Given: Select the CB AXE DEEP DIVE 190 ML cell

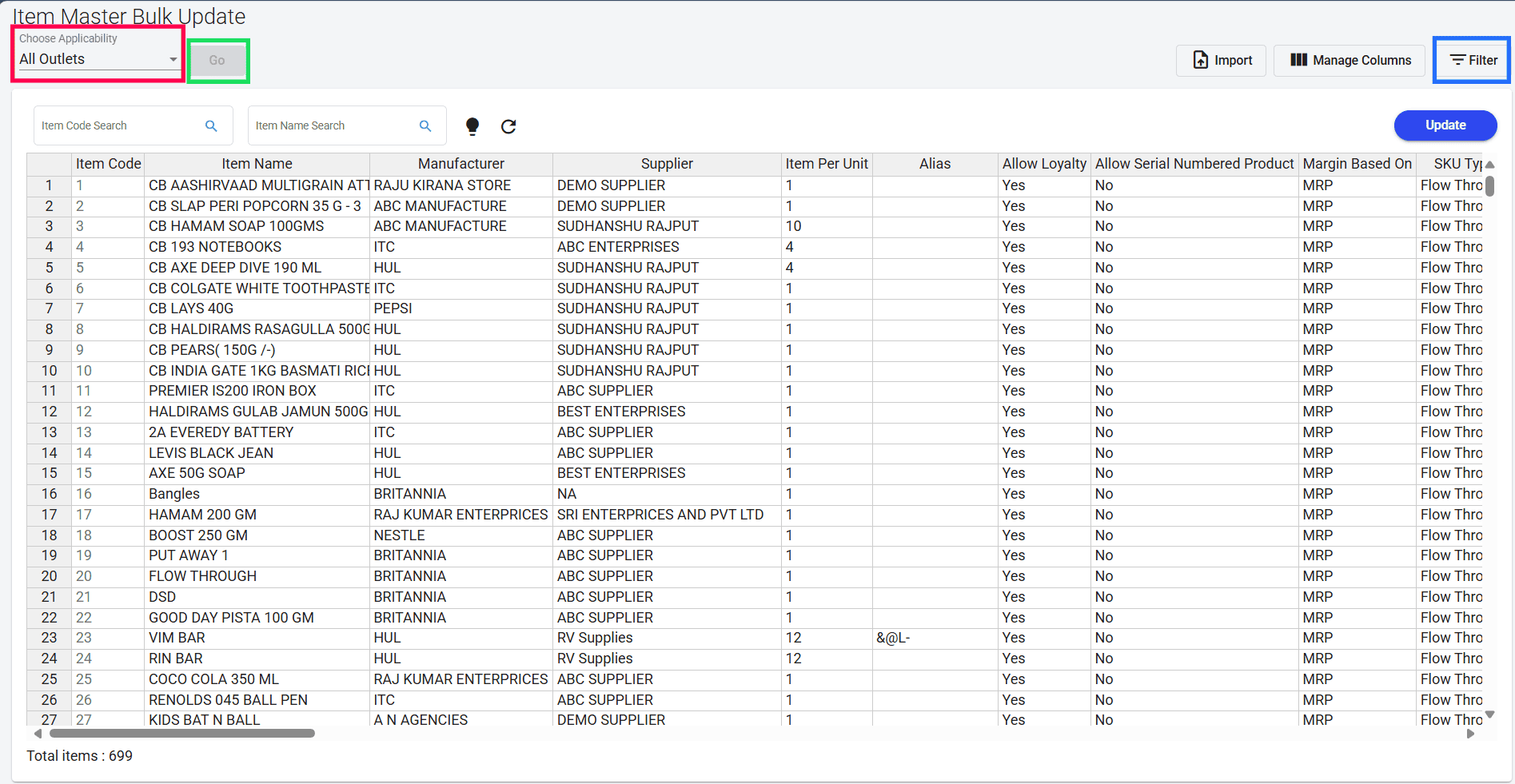Looking at the screenshot, I should tap(257, 268).
